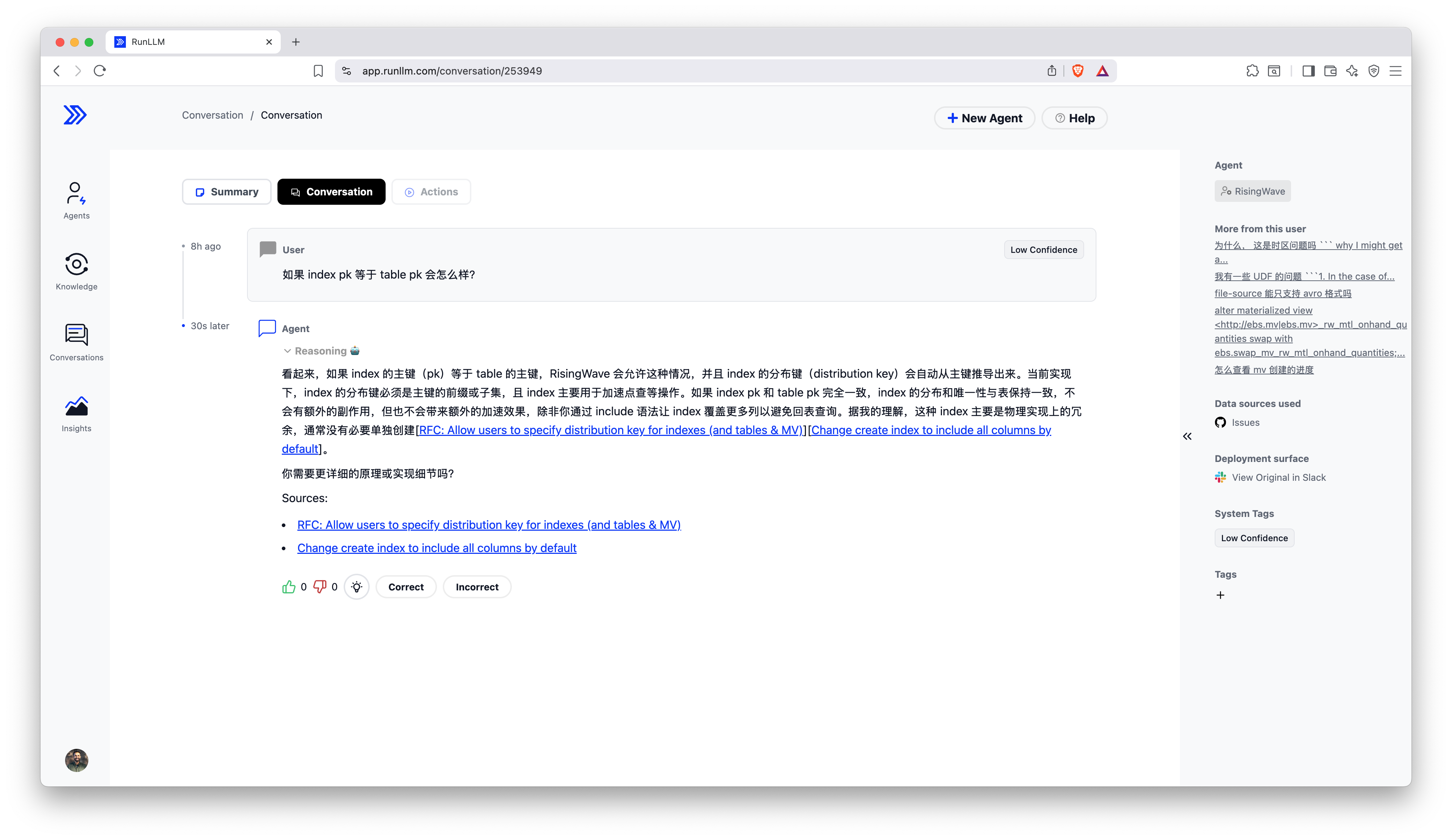The image size is (1452, 840).
Task: Open Leo AI sparkle icon
Action: pyautogui.click(x=1352, y=71)
